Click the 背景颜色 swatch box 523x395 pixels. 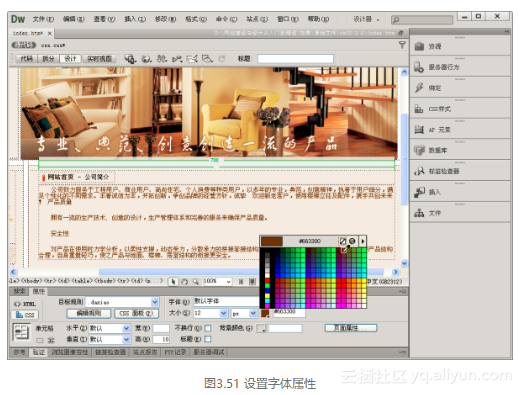click(x=261, y=329)
